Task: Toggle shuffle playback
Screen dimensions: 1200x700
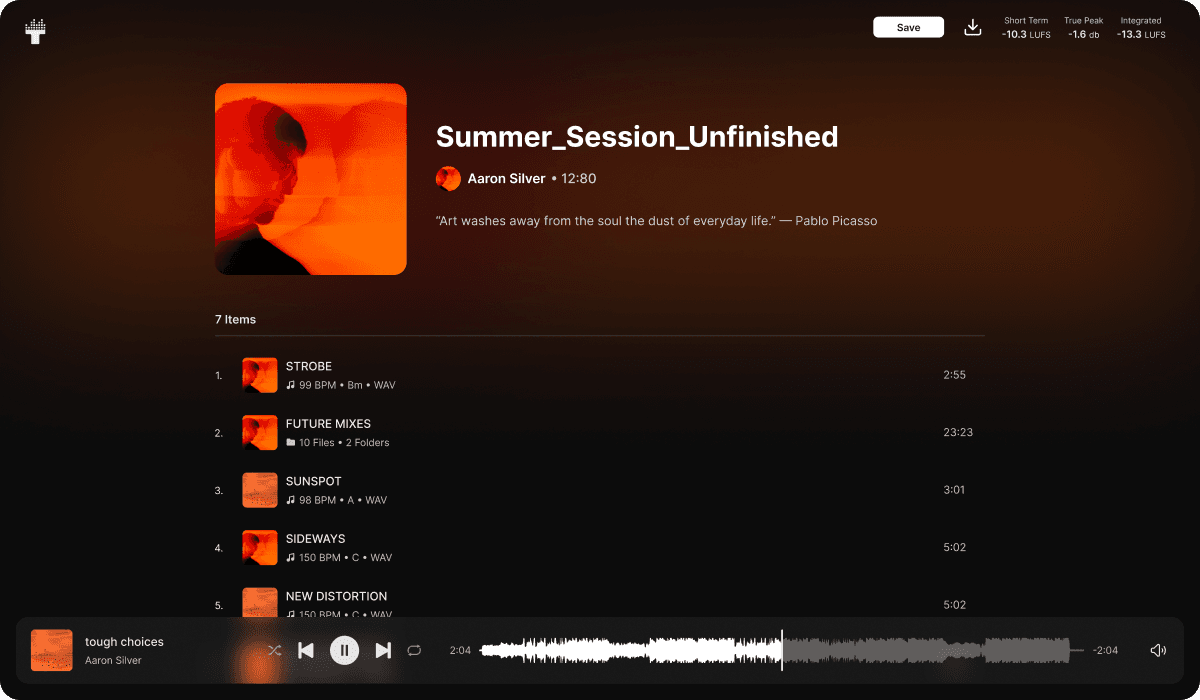Action: pos(274,650)
